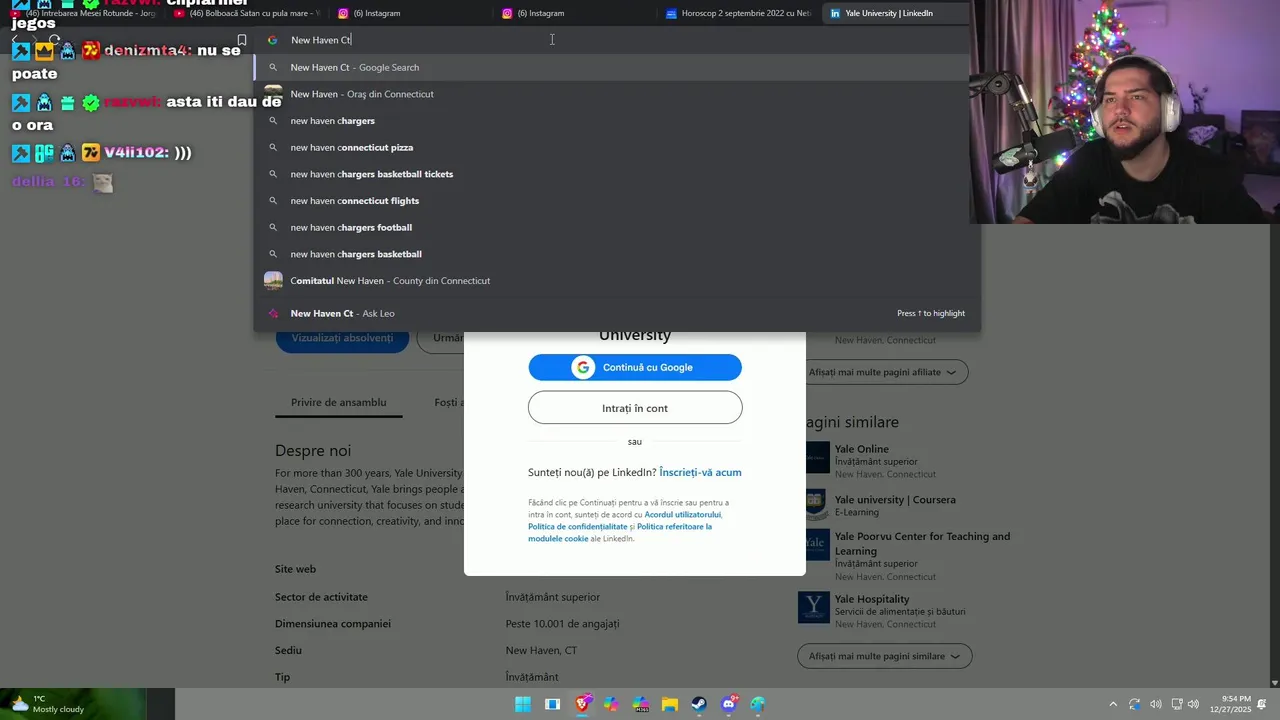Open Task View from the taskbar
This screenshot has height=720, width=1280.
(552, 704)
